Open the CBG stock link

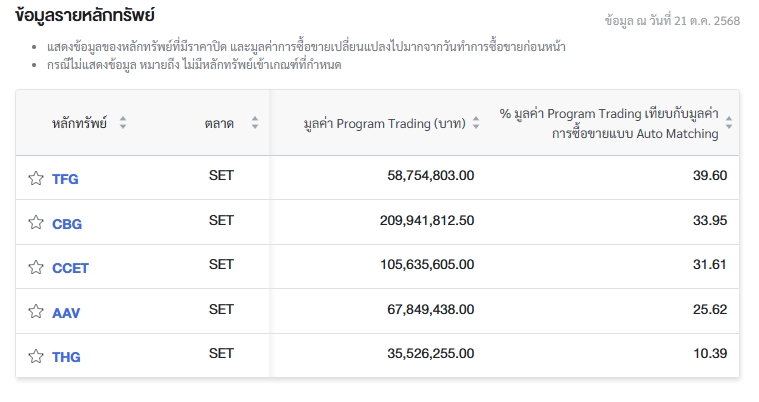pyautogui.click(x=67, y=224)
